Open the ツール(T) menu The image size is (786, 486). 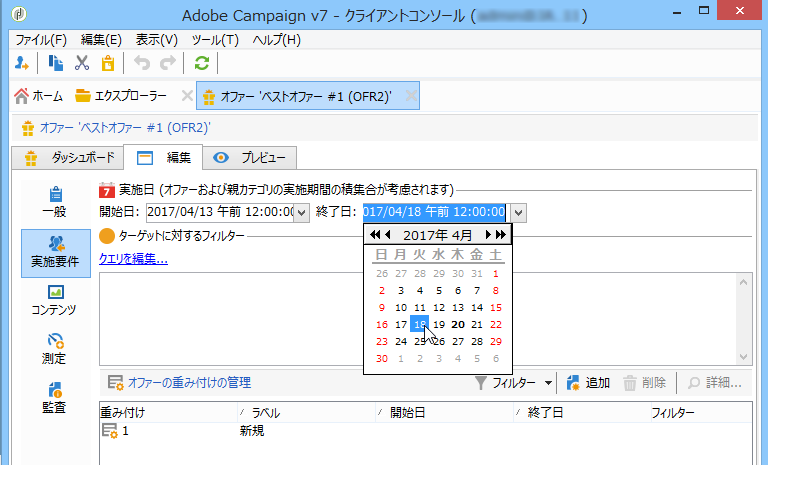pyautogui.click(x=215, y=40)
